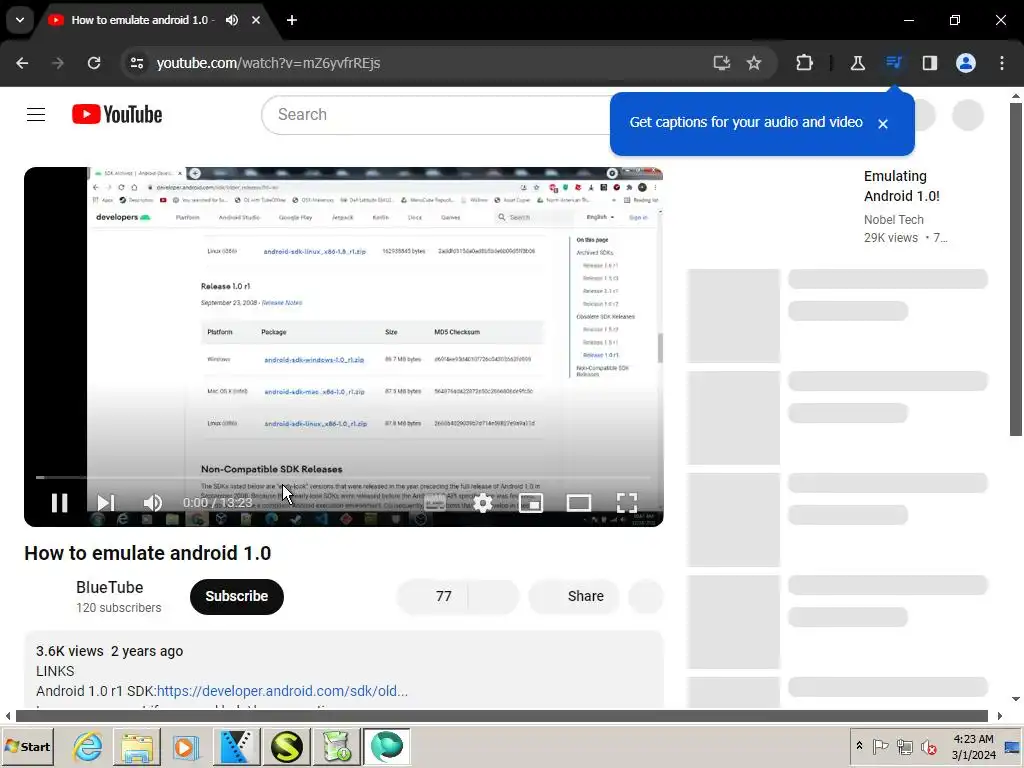
Task: Open the network tray icon
Action: pyautogui.click(x=904, y=746)
